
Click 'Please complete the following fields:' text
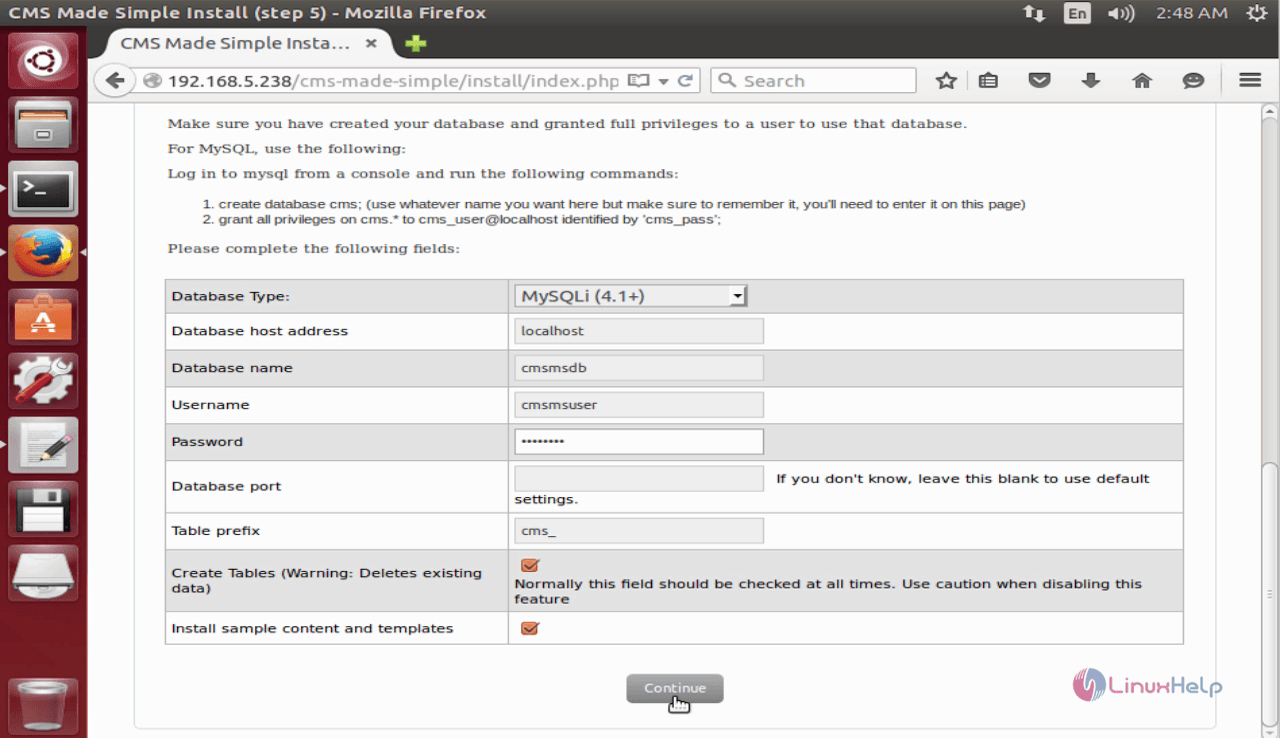click(x=313, y=248)
